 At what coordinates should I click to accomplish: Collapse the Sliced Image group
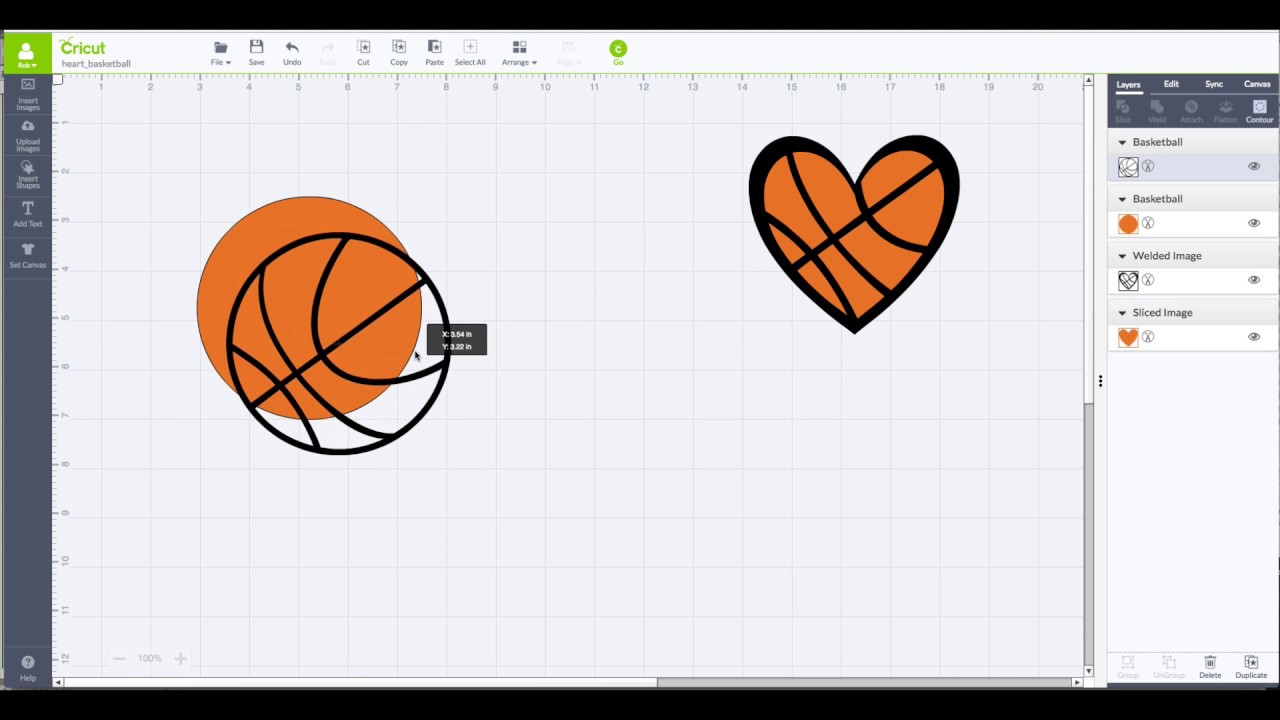coord(1122,313)
